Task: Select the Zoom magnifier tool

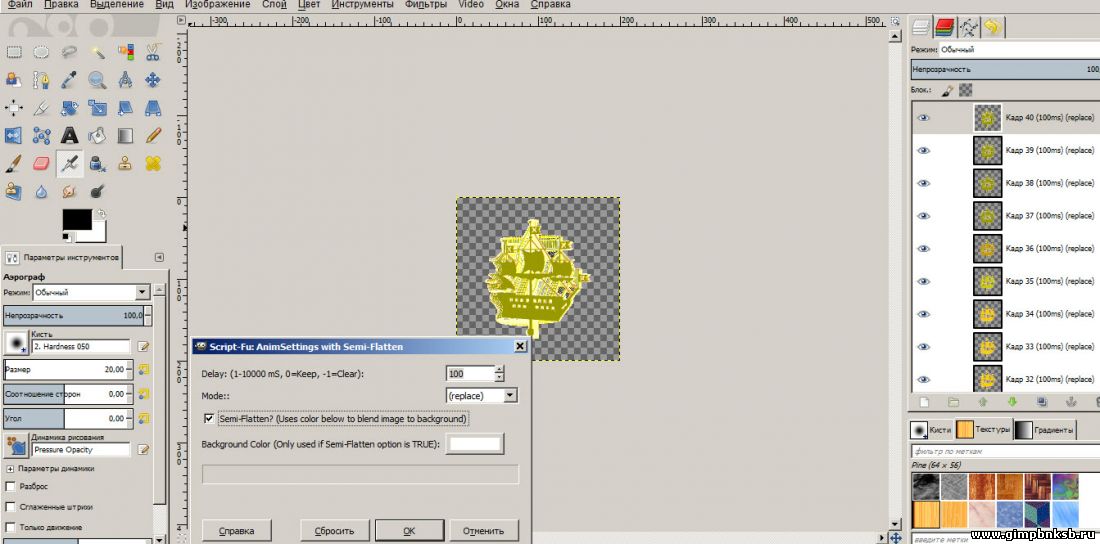Action: (x=97, y=80)
